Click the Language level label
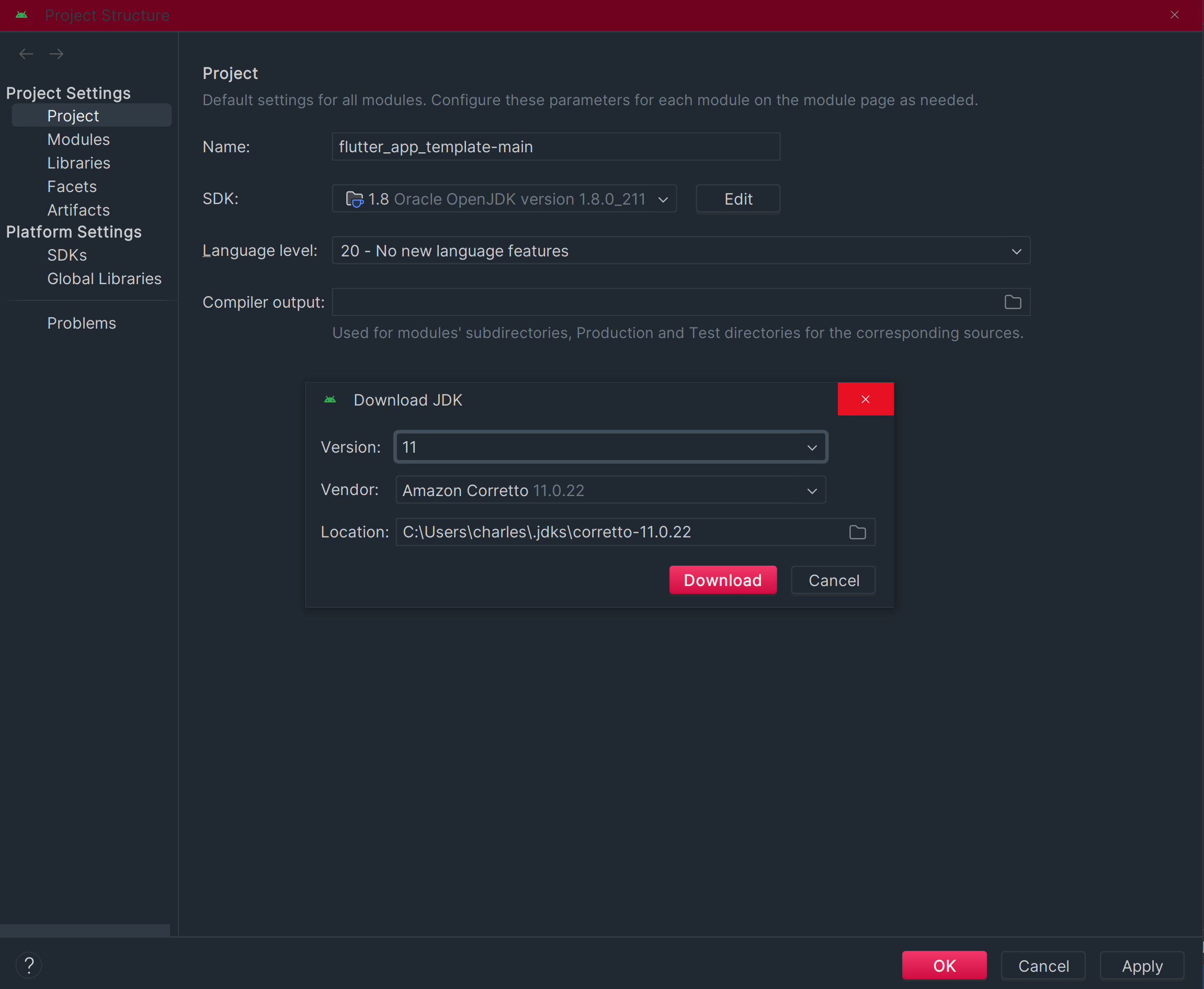Screen dimensions: 1204x989 pyautogui.click(x=260, y=251)
